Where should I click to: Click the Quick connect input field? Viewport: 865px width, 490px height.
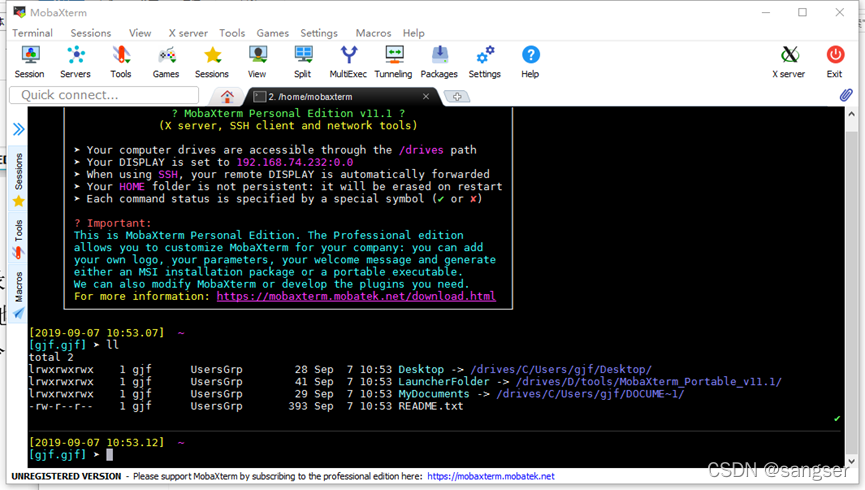coord(104,95)
